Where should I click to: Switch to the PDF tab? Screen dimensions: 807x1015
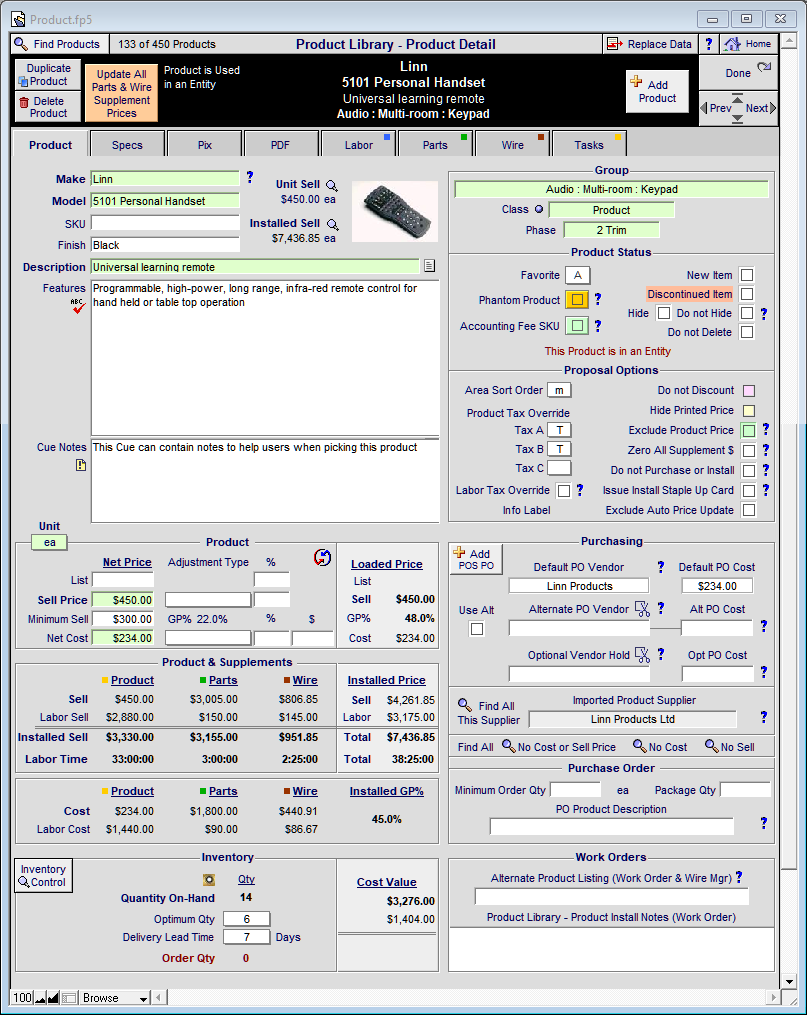click(280, 145)
